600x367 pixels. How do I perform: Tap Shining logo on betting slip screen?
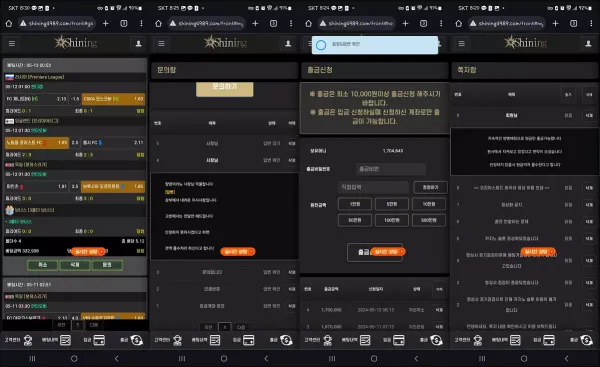pos(75,42)
